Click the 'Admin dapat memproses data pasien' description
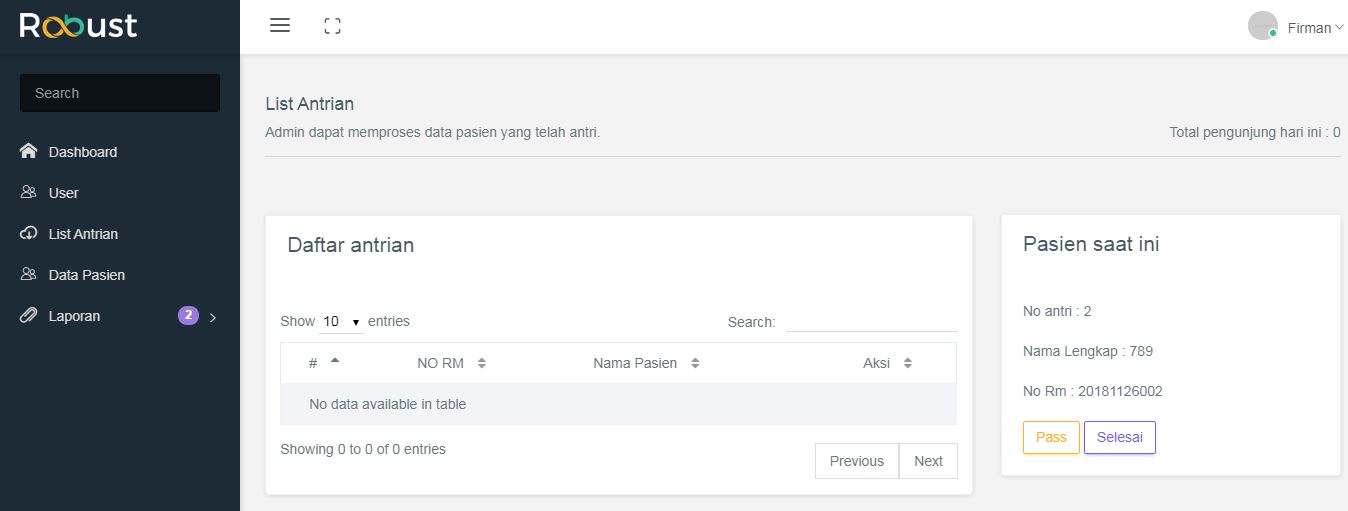The width and height of the screenshot is (1348, 511). pyautogui.click(x=433, y=132)
